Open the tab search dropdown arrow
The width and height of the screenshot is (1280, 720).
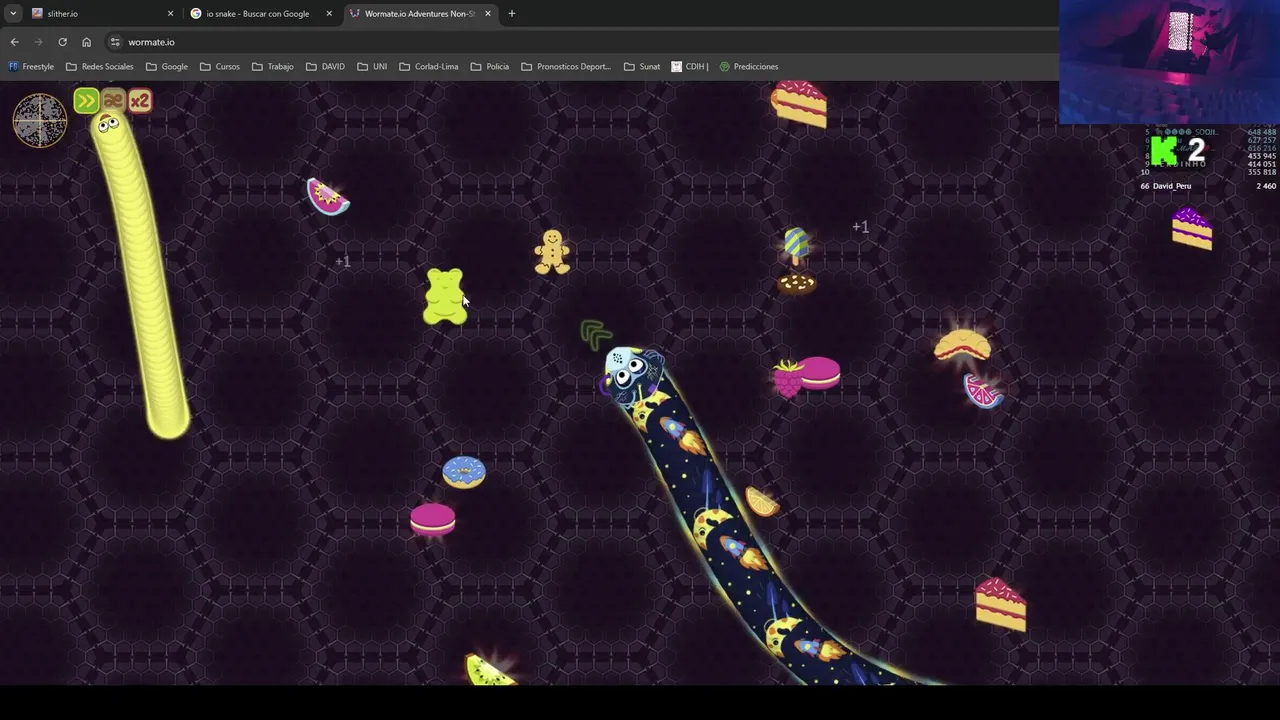12,13
